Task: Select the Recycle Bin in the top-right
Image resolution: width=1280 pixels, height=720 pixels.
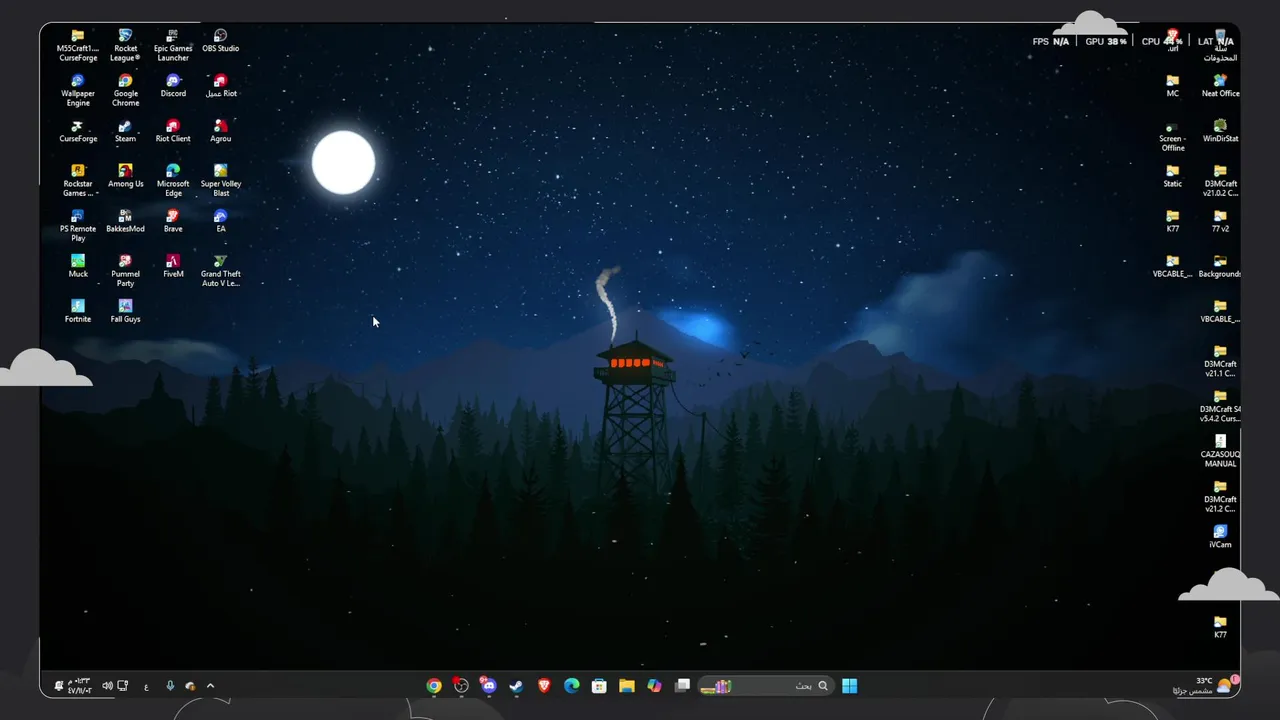Action: point(1220,46)
